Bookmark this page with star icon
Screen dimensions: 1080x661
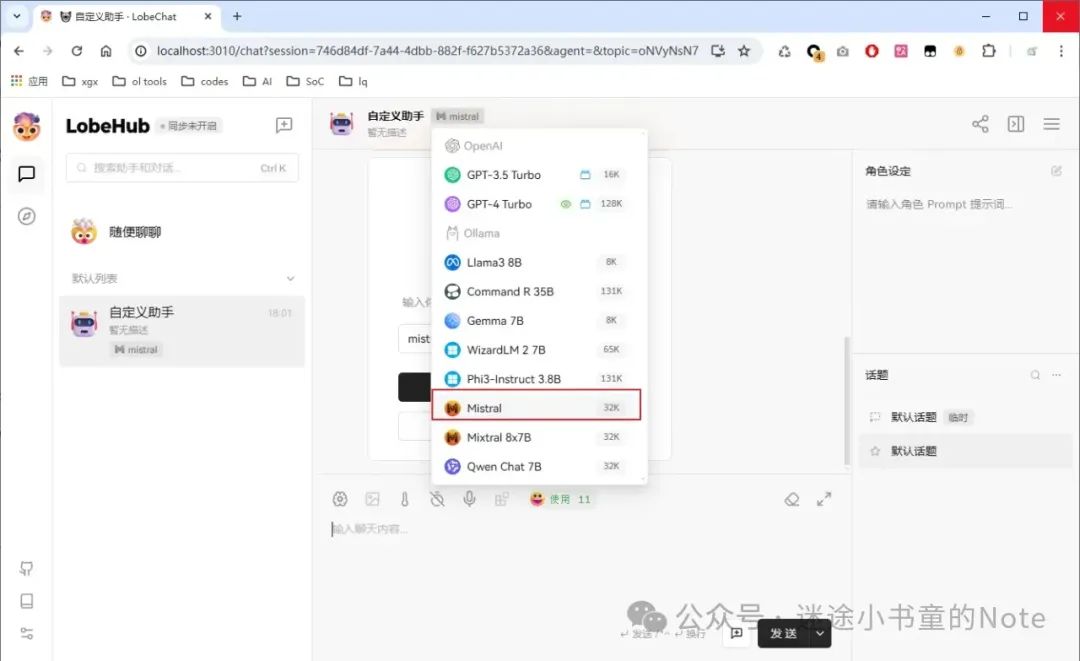click(744, 51)
